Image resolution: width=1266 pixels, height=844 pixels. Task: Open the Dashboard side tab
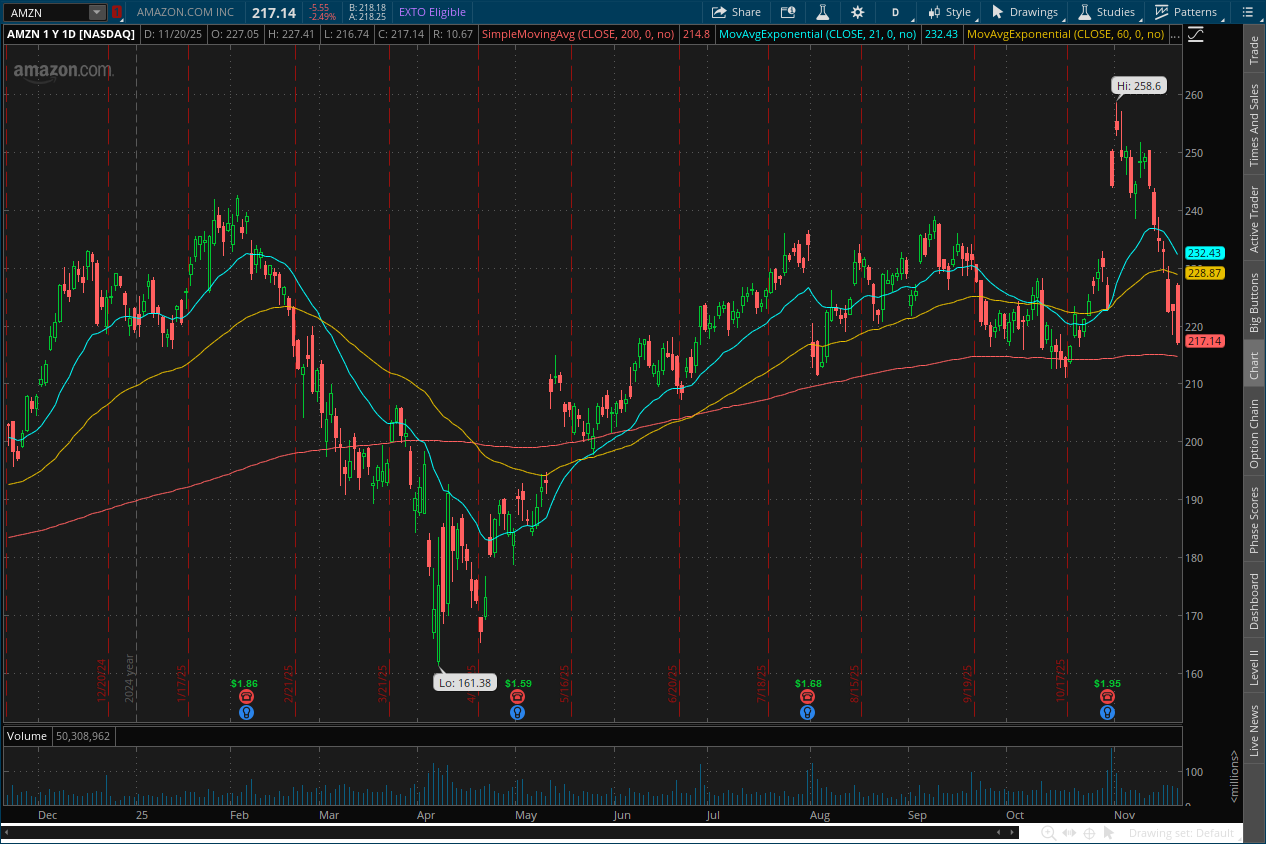tap(1254, 601)
